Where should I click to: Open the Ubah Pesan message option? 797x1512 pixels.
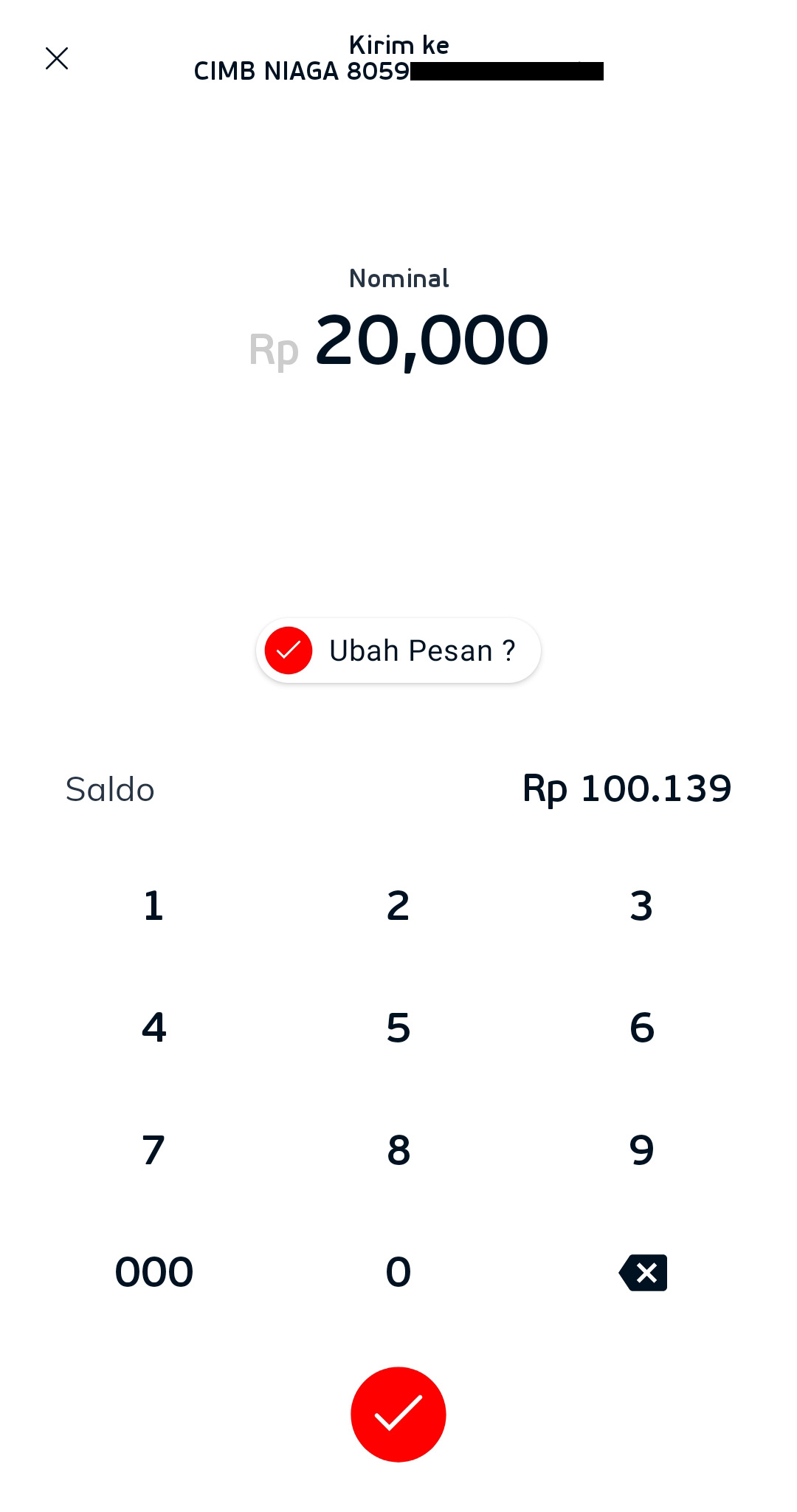[x=421, y=650]
